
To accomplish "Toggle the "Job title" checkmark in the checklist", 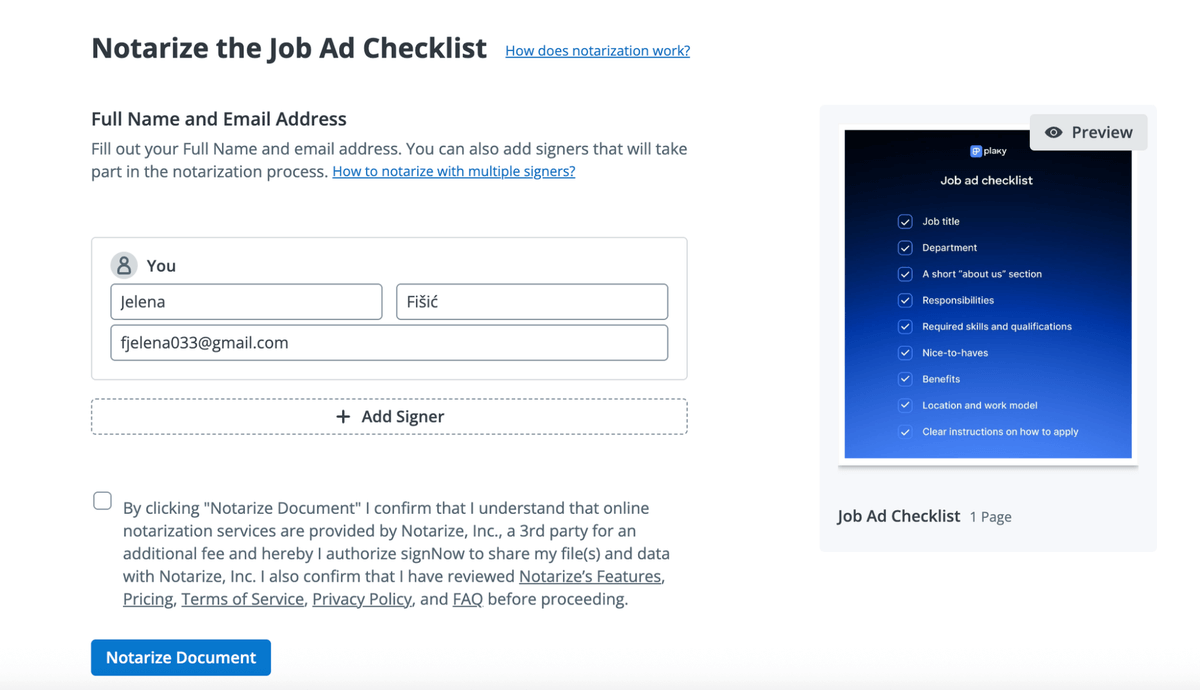I will point(904,221).
